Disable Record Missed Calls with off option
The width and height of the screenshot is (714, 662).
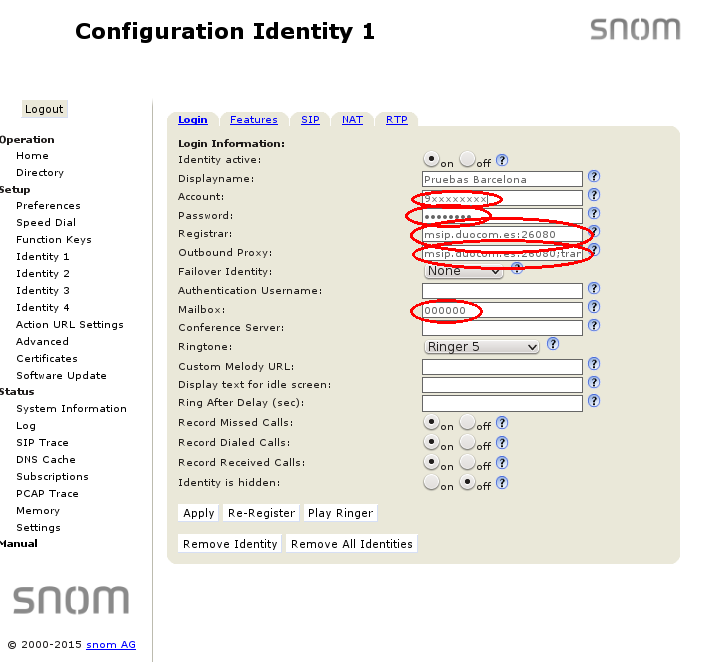[x=468, y=423]
